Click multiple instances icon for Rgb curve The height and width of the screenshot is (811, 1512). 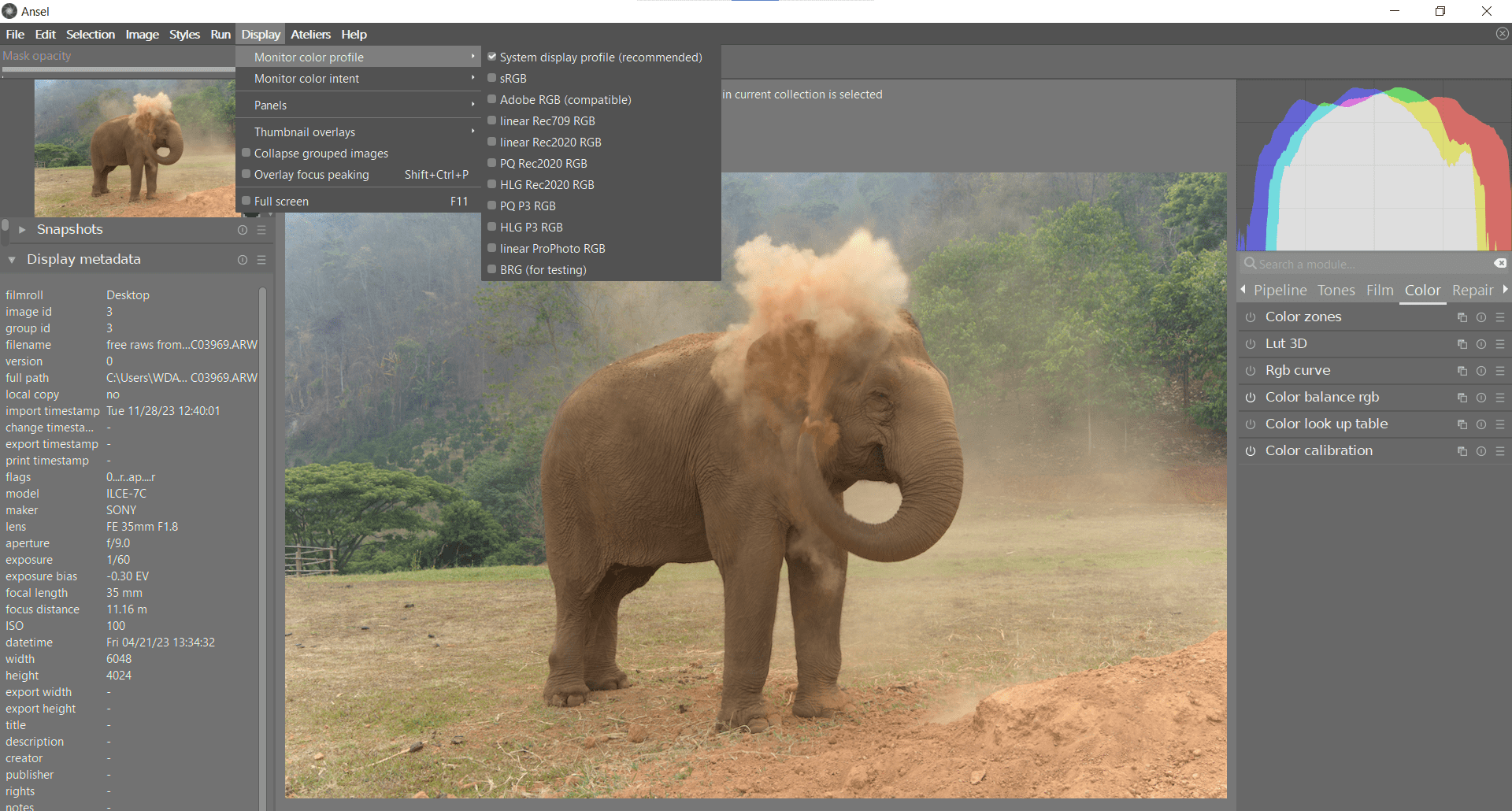coord(1462,371)
